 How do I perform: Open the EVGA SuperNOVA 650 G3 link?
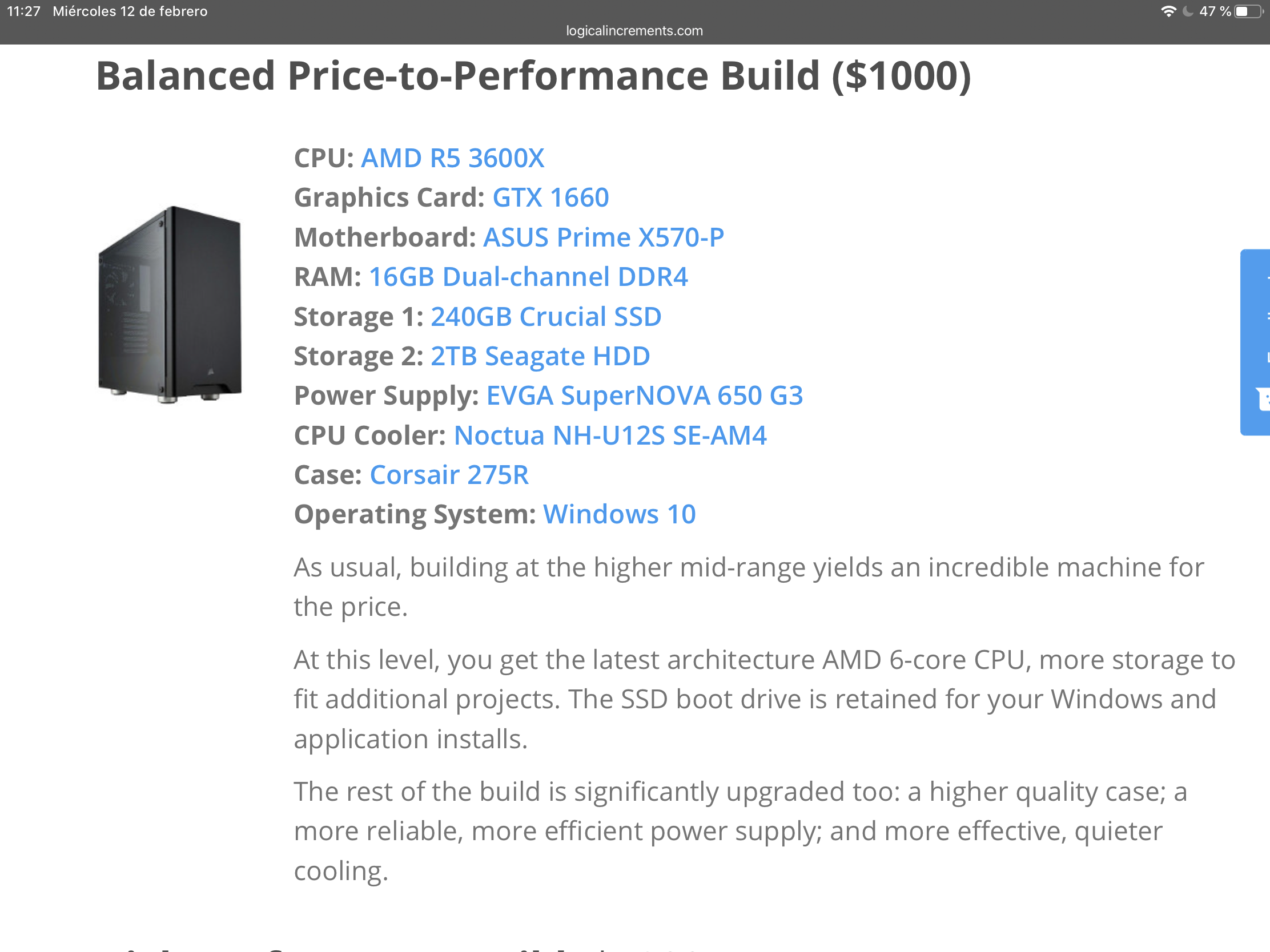point(644,396)
